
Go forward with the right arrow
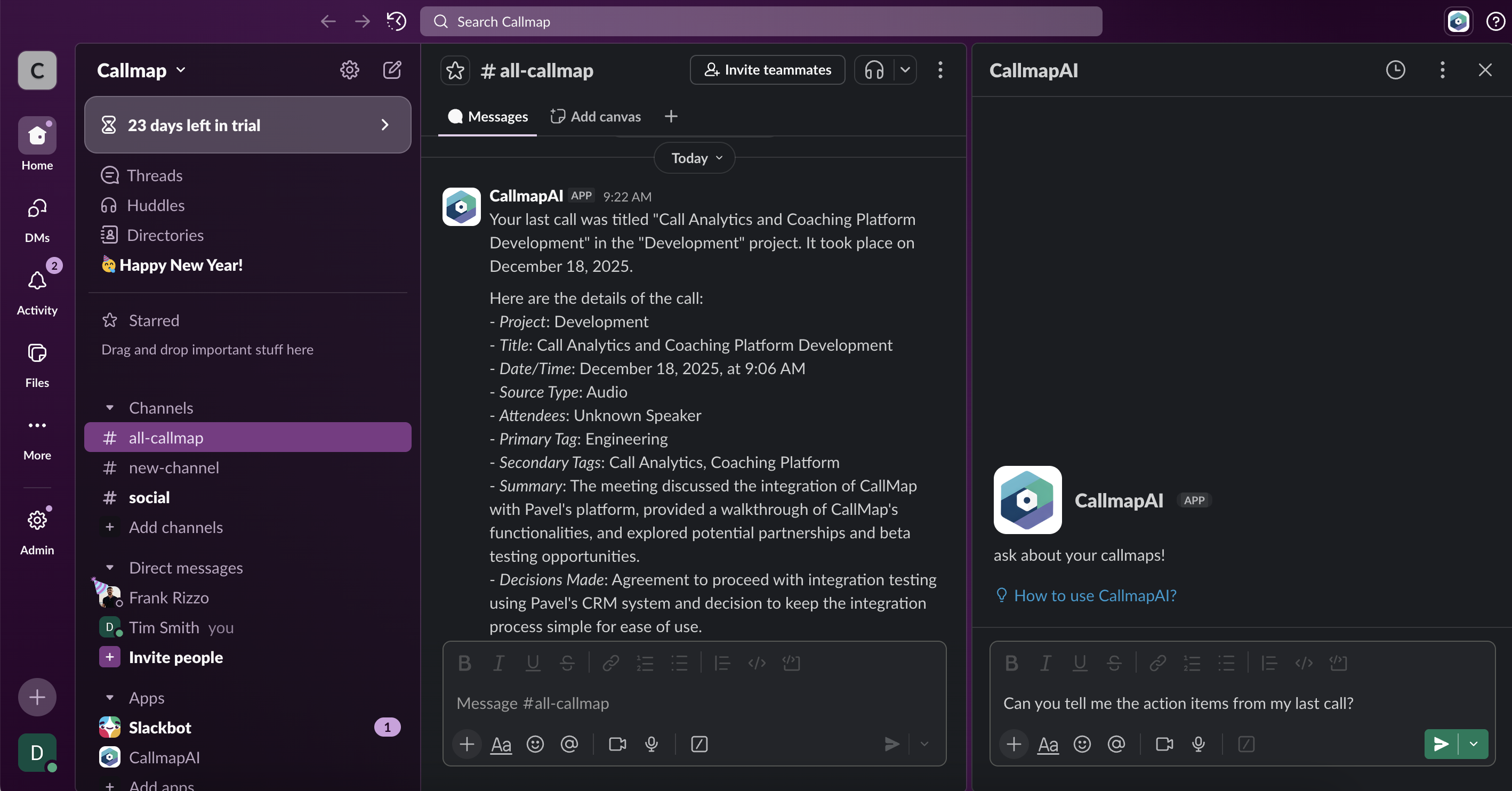pyautogui.click(x=362, y=22)
